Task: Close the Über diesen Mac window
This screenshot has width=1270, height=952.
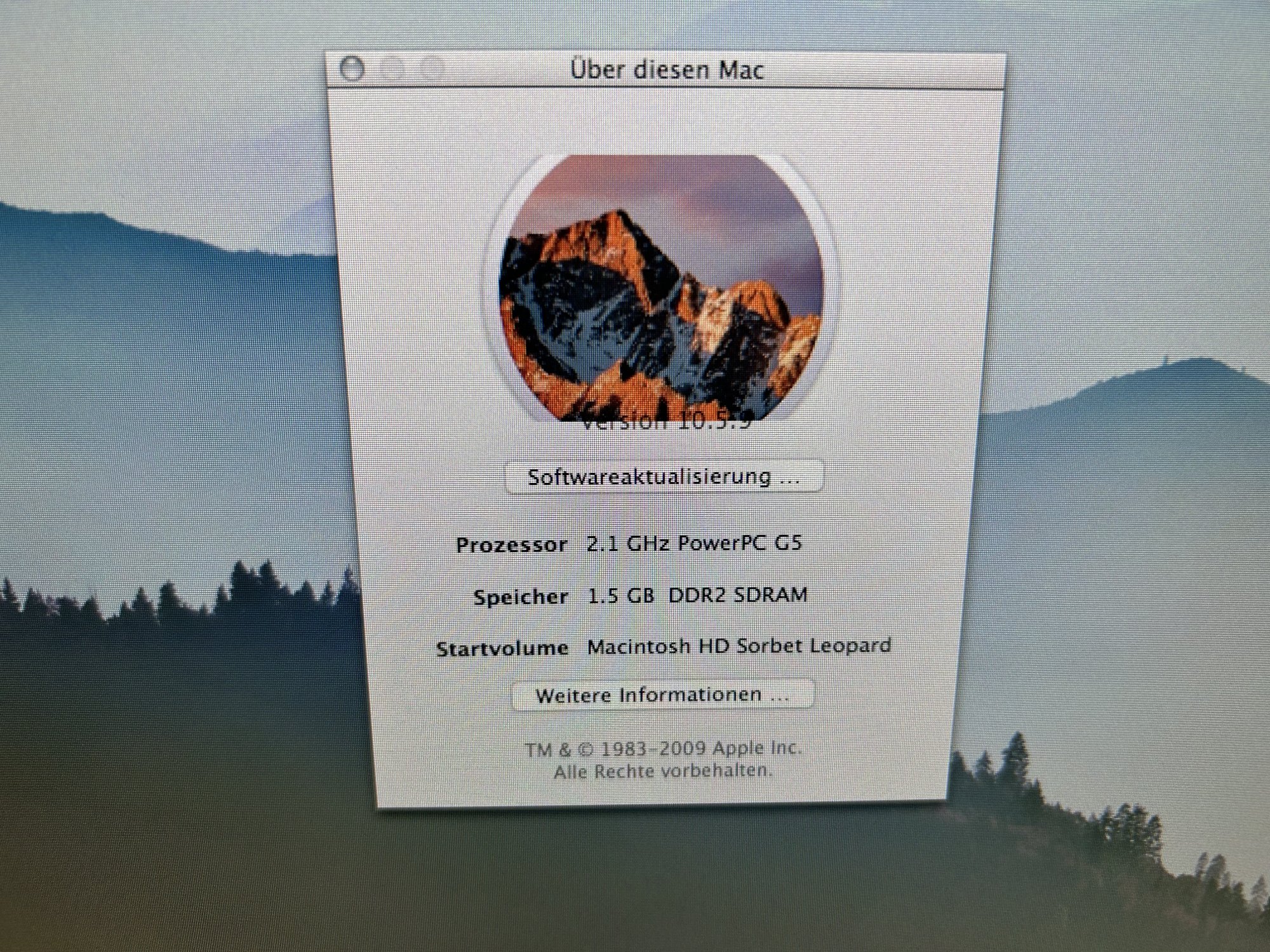Action: tap(352, 68)
